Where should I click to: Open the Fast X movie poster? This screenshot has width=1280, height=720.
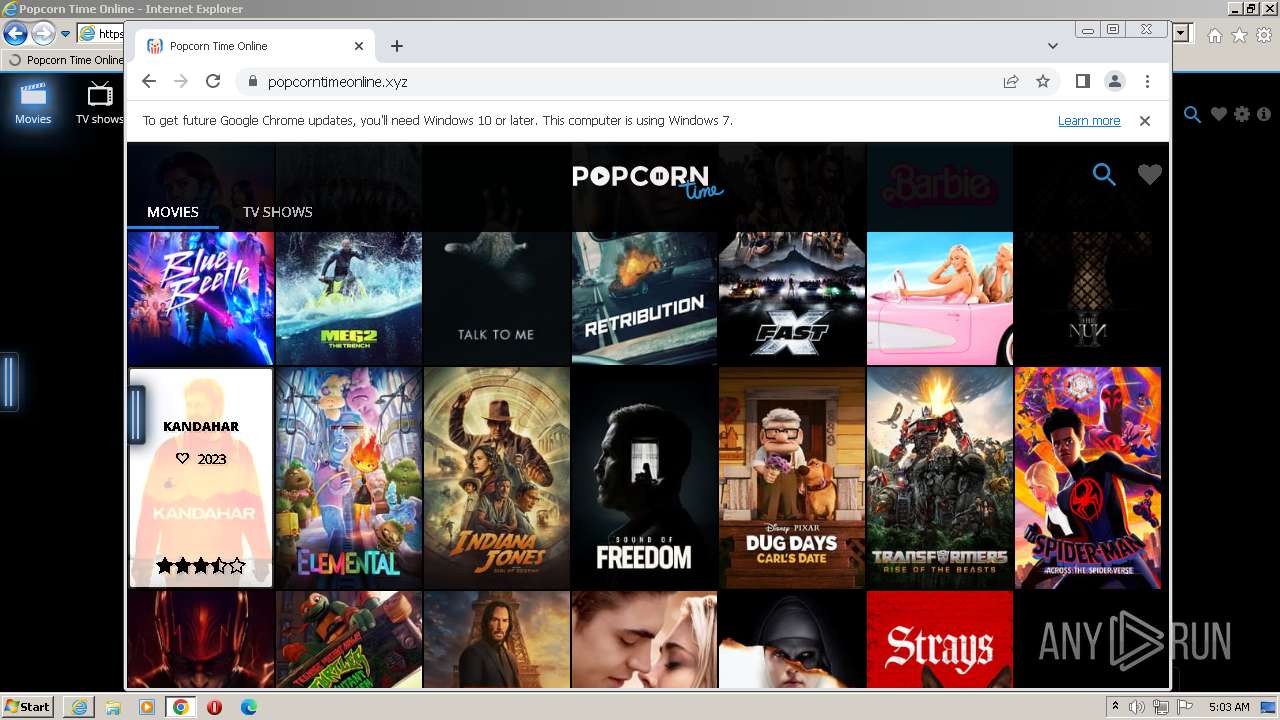[x=792, y=298]
